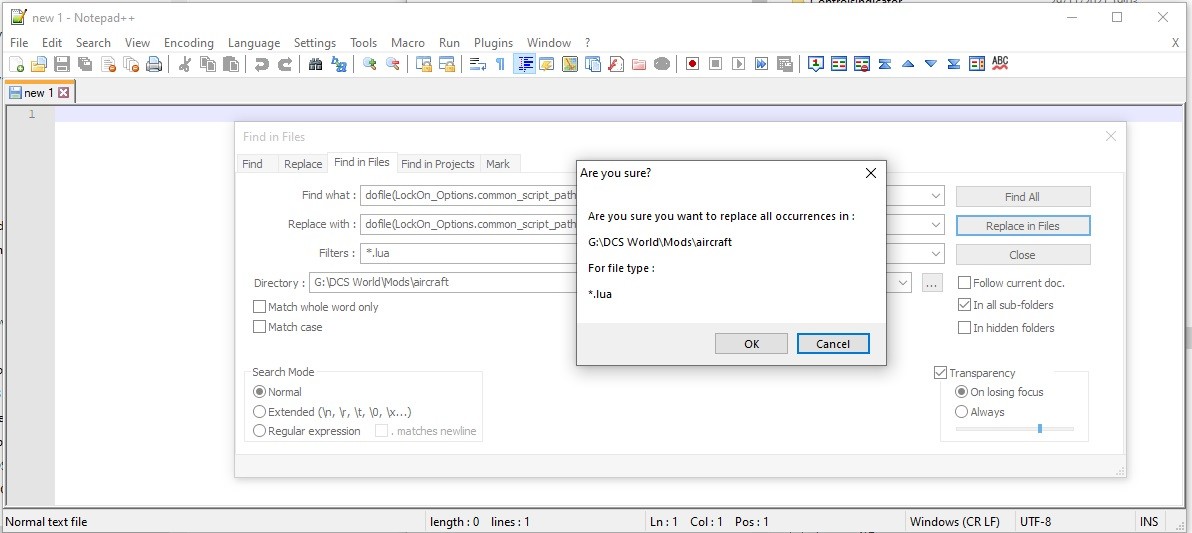Open the Plugins menu
Viewport: 1192px width, 533px height.
[493, 43]
